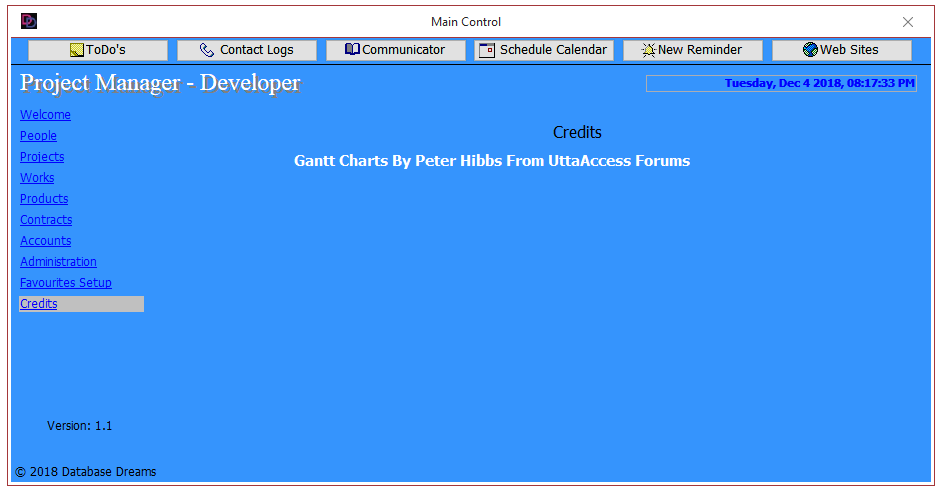The height and width of the screenshot is (487, 936).
Task: Click the date and time field
Action: click(781, 84)
